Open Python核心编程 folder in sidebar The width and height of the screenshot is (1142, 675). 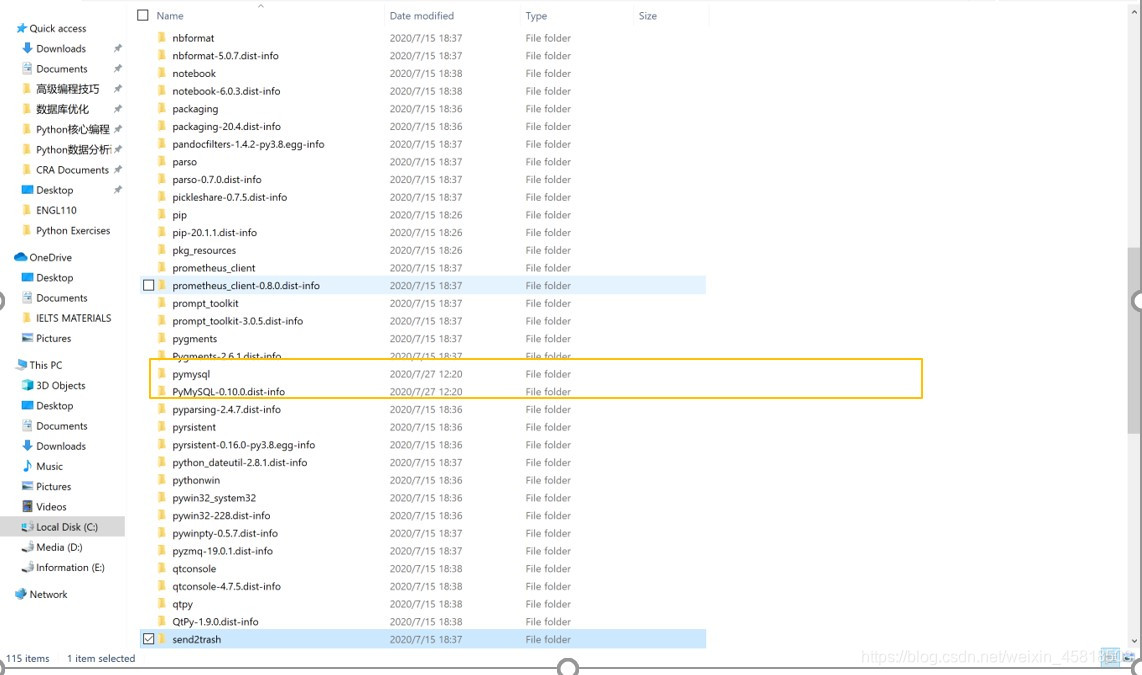click(x=72, y=129)
